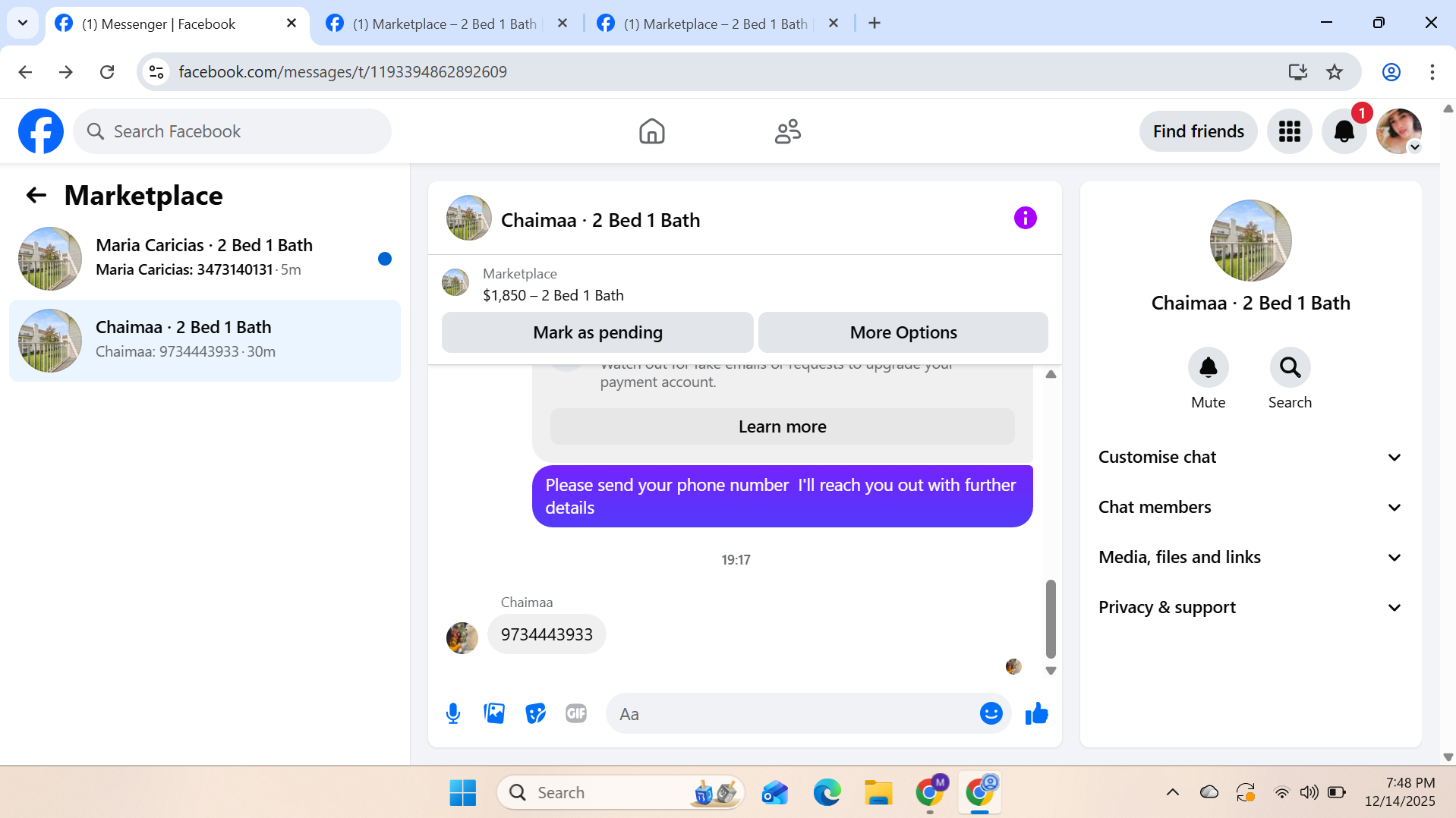Choose a sticker icon
Screen dimensions: 1456x818
(535, 713)
